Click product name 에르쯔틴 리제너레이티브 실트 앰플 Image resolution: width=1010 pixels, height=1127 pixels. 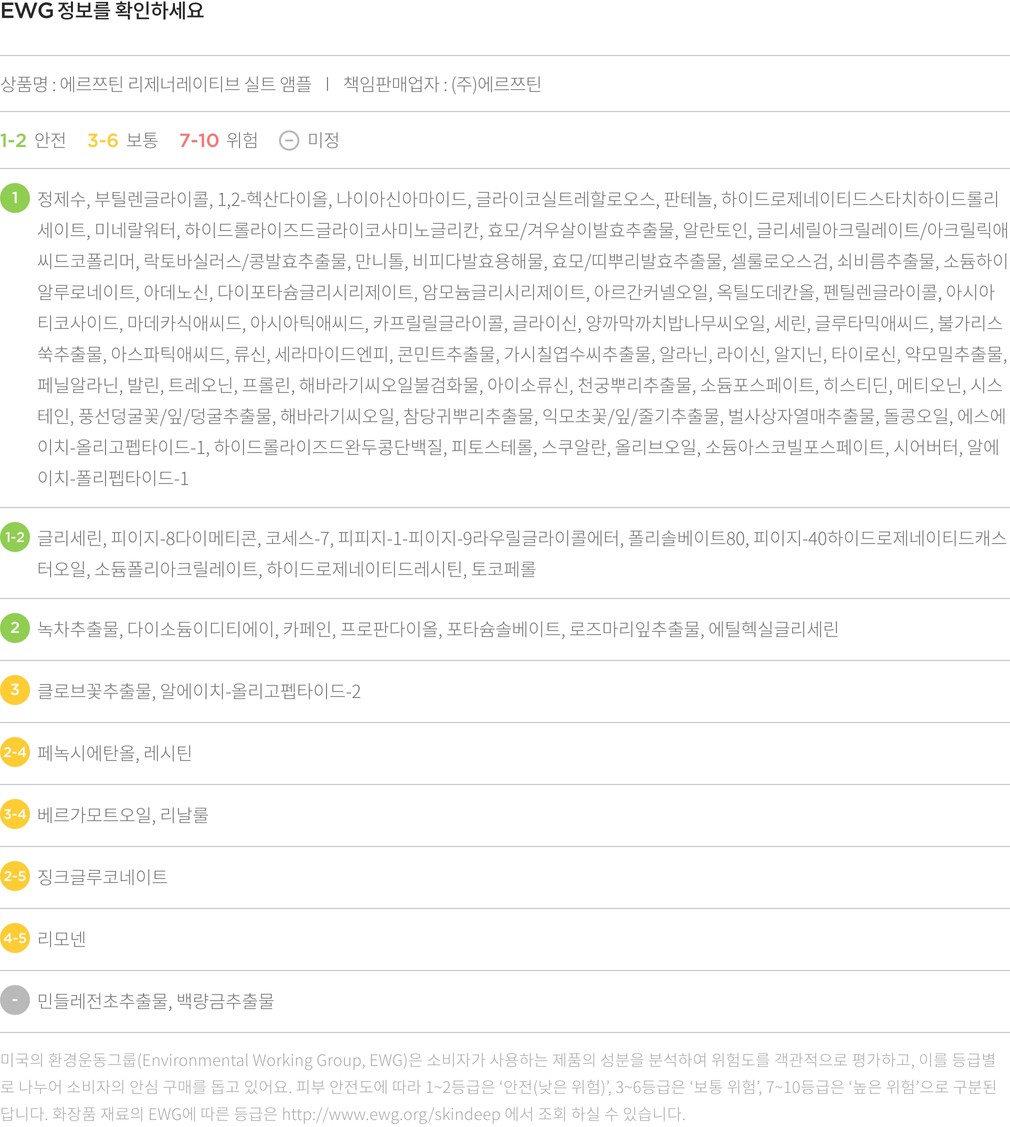point(185,83)
